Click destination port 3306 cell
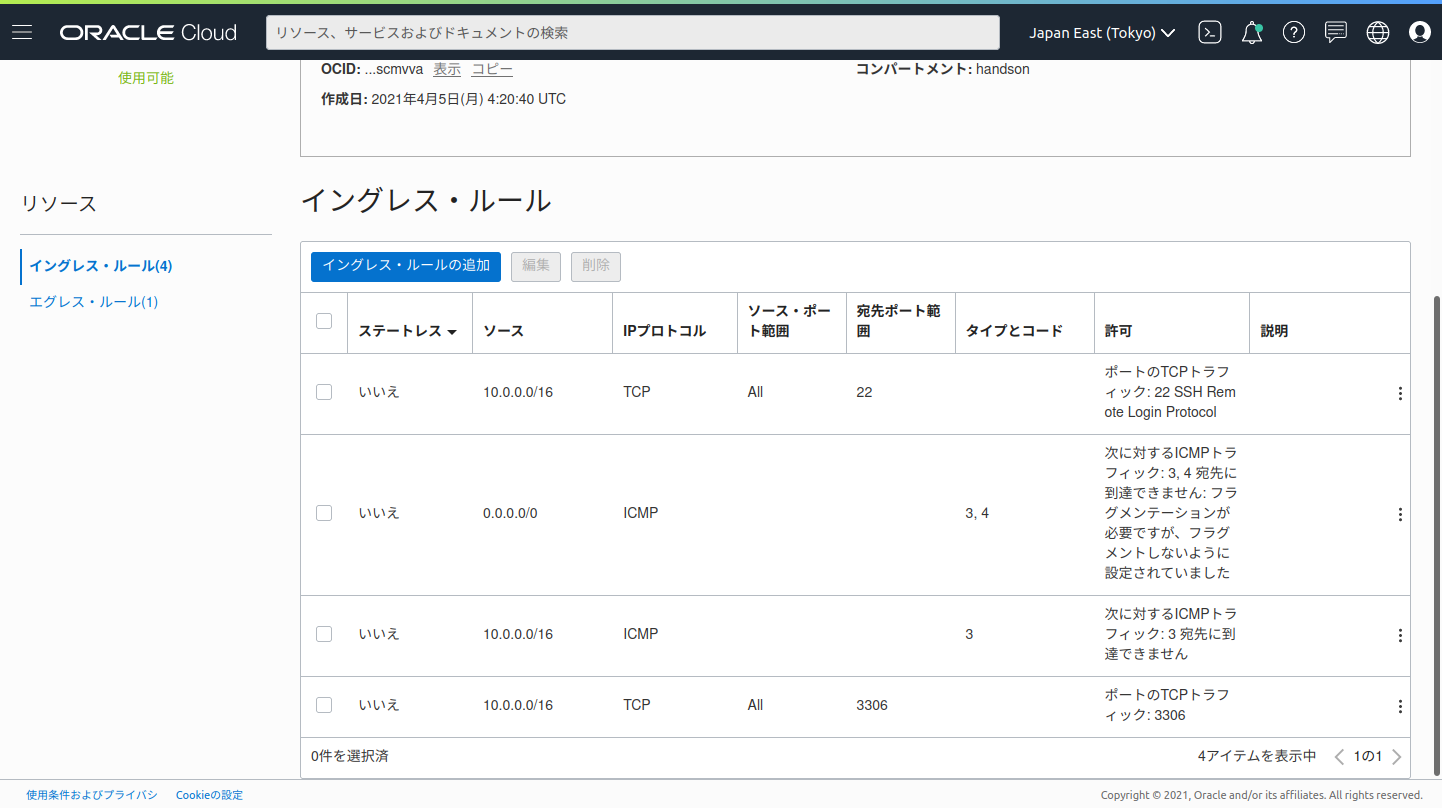The width and height of the screenshot is (1442, 808). click(x=872, y=705)
